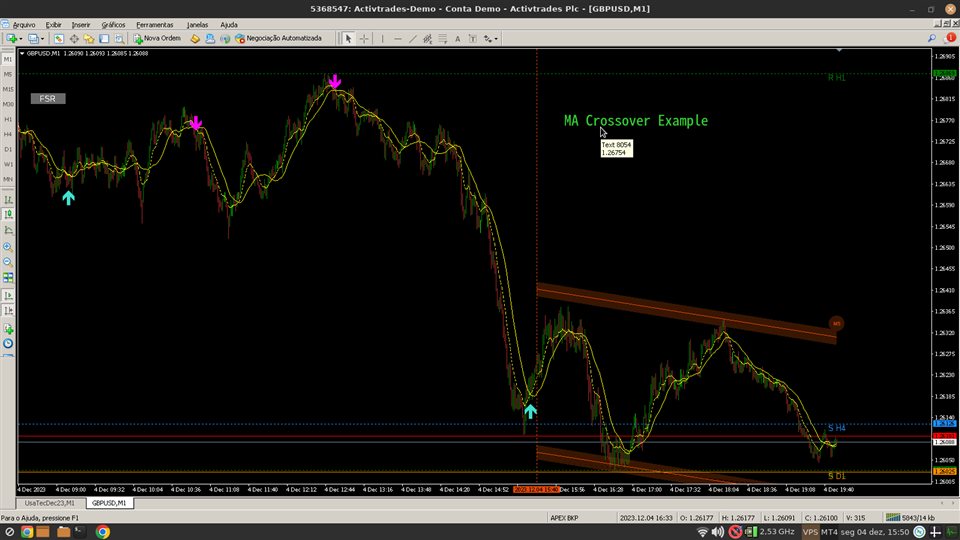Toggle Negociação Automatizada trading

pyautogui.click(x=279, y=39)
